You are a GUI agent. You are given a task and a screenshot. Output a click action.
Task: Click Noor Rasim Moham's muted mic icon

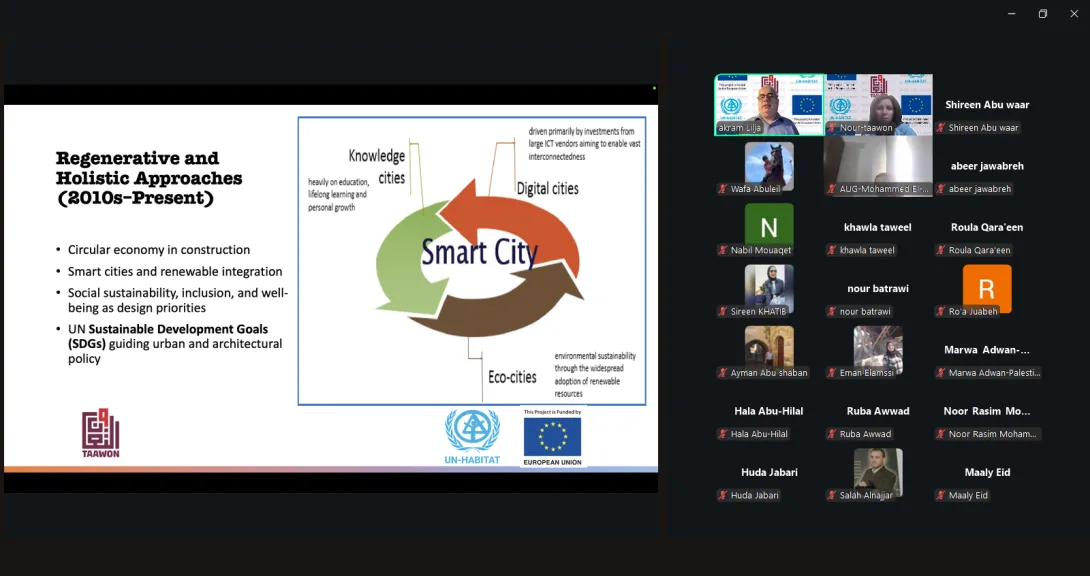(941, 434)
